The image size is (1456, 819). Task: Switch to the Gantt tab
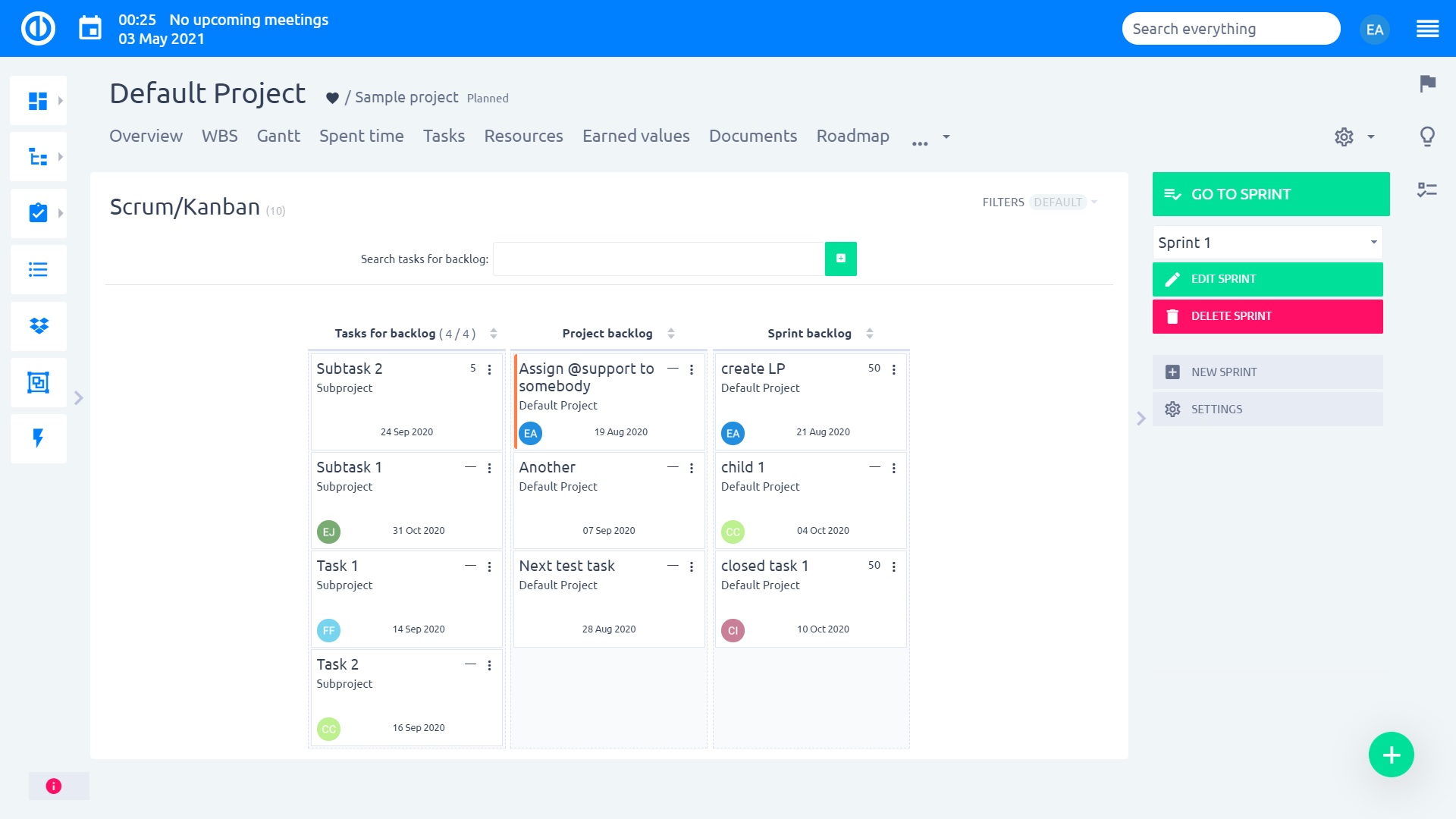point(278,136)
